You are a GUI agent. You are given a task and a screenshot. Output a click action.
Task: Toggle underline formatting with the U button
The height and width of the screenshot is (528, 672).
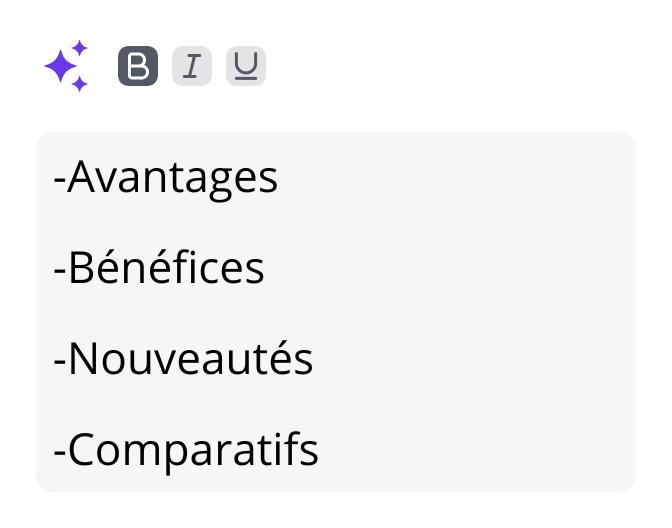click(246, 67)
